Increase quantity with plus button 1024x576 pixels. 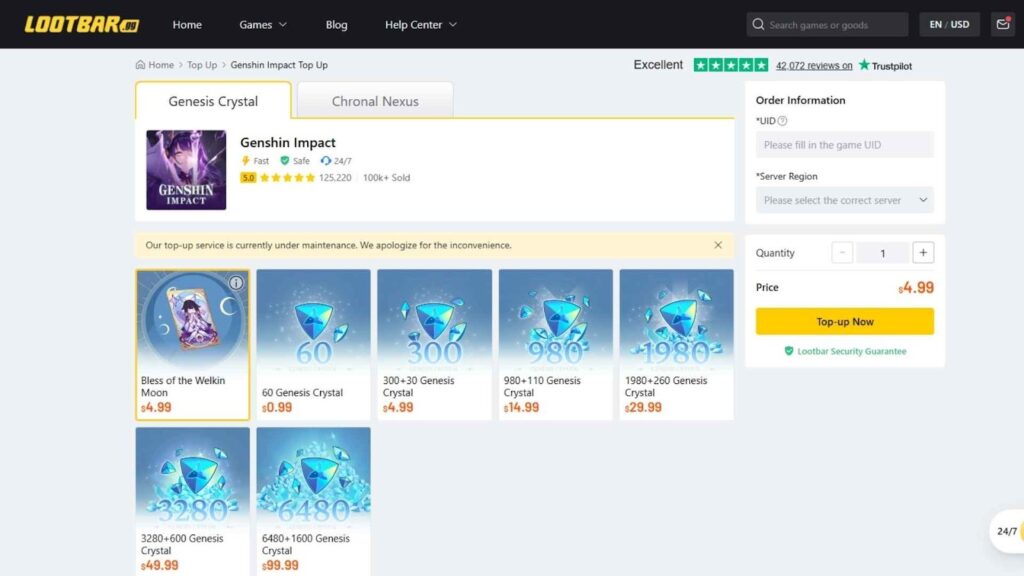[923, 253]
